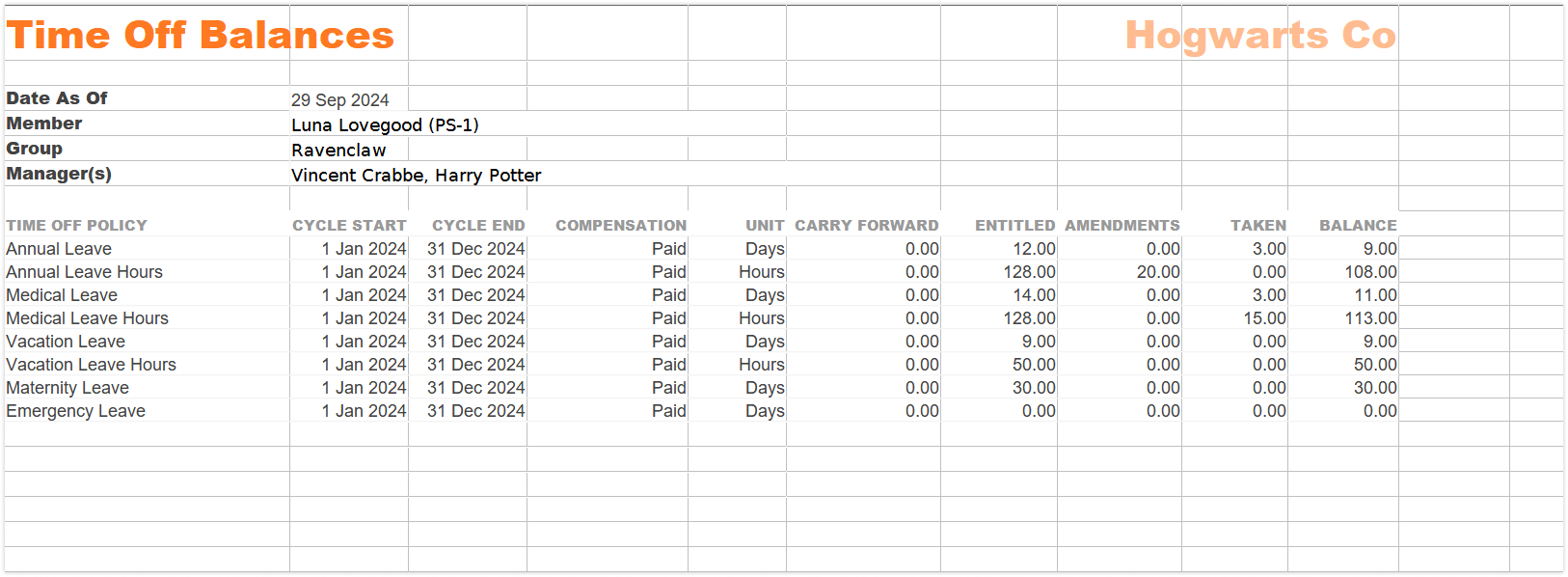Screen dimensions: 1568x577
Task: Select the Vincent Crabbe, Harry Potter managers cell
Action: click(x=417, y=175)
